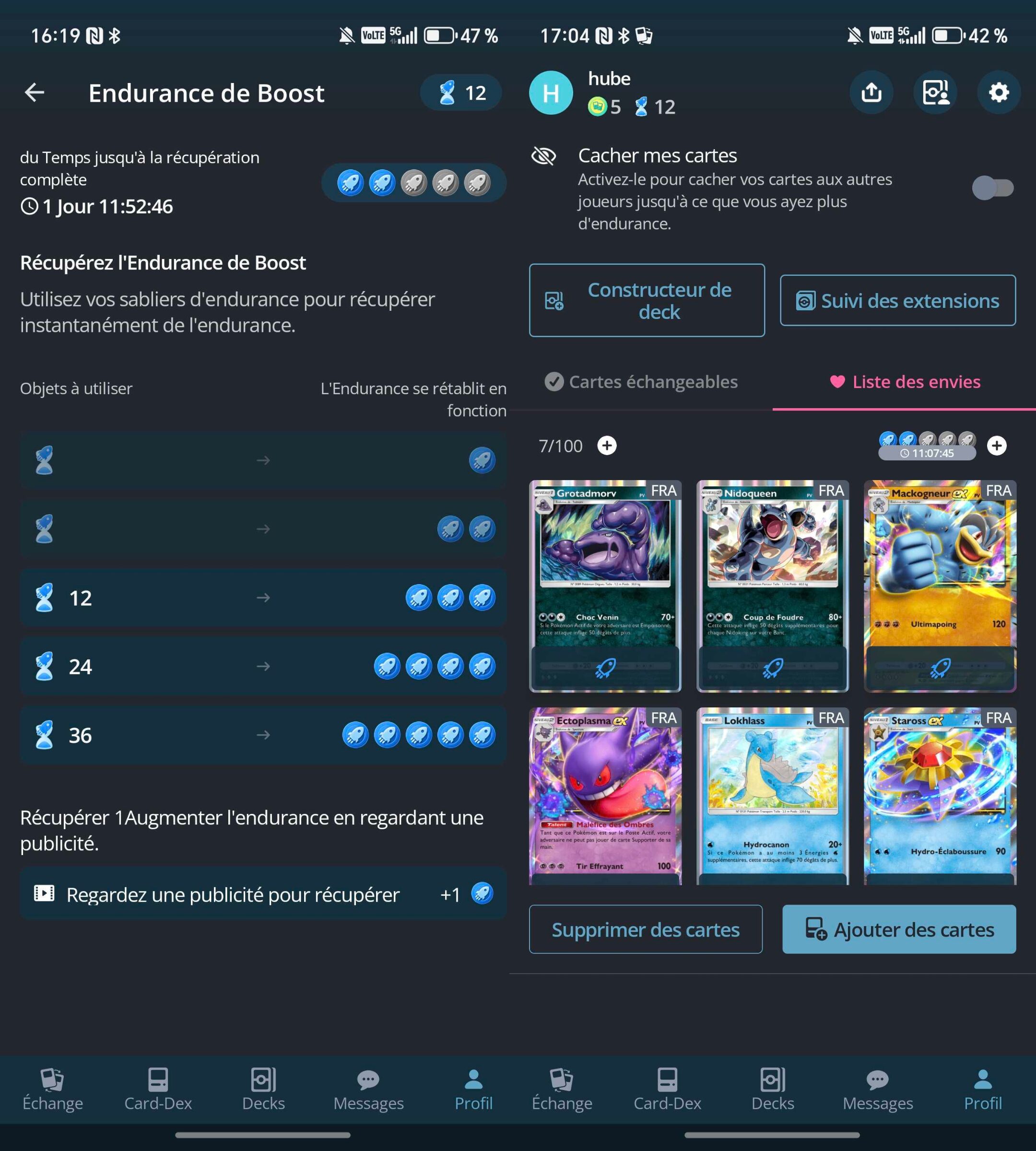Open the profile card viewer icon
This screenshot has width=1036, height=1151.
click(935, 92)
